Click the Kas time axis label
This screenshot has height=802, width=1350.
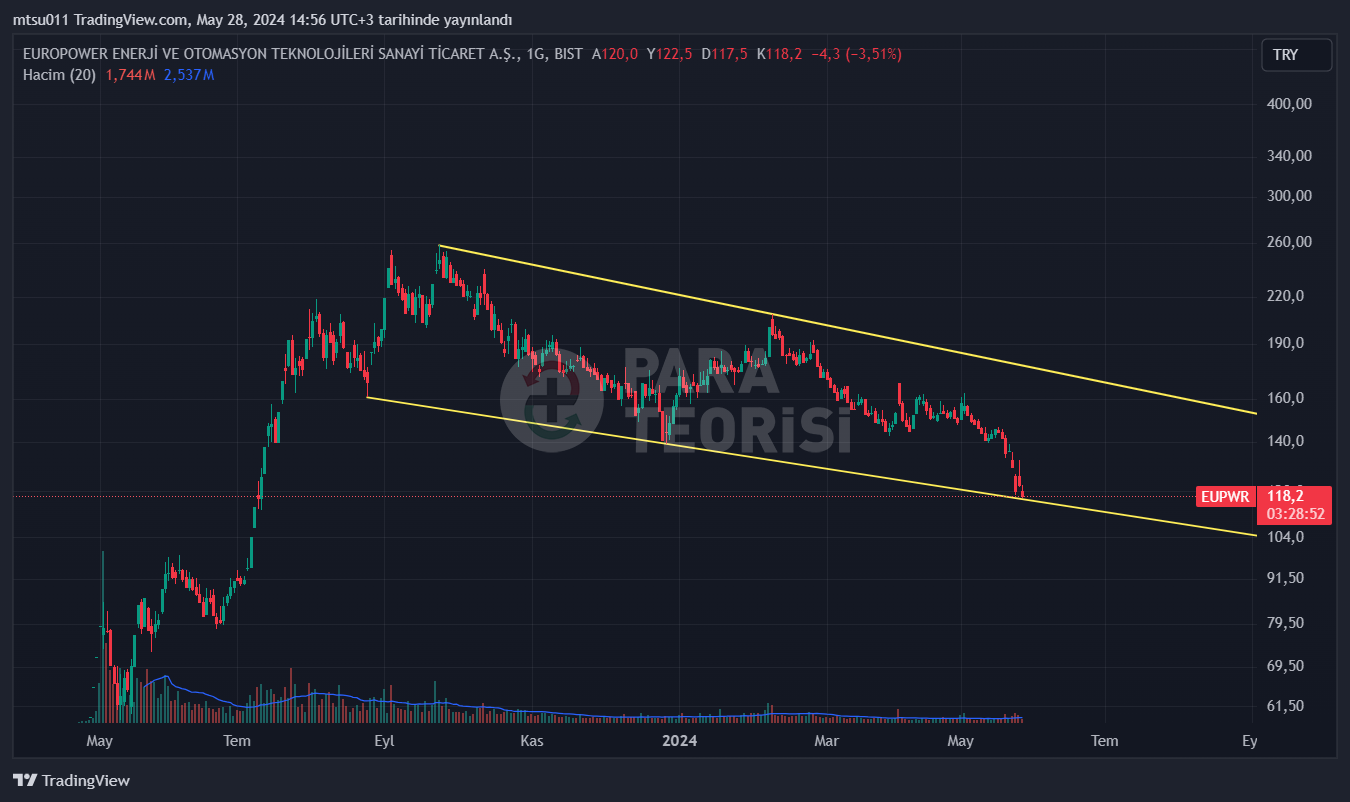532,741
